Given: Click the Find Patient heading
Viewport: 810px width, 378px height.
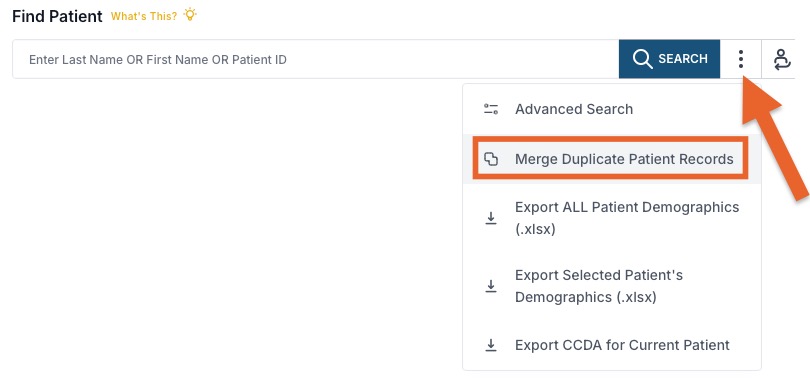Looking at the screenshot, I should pyautogui.click(x=57, y=16).
